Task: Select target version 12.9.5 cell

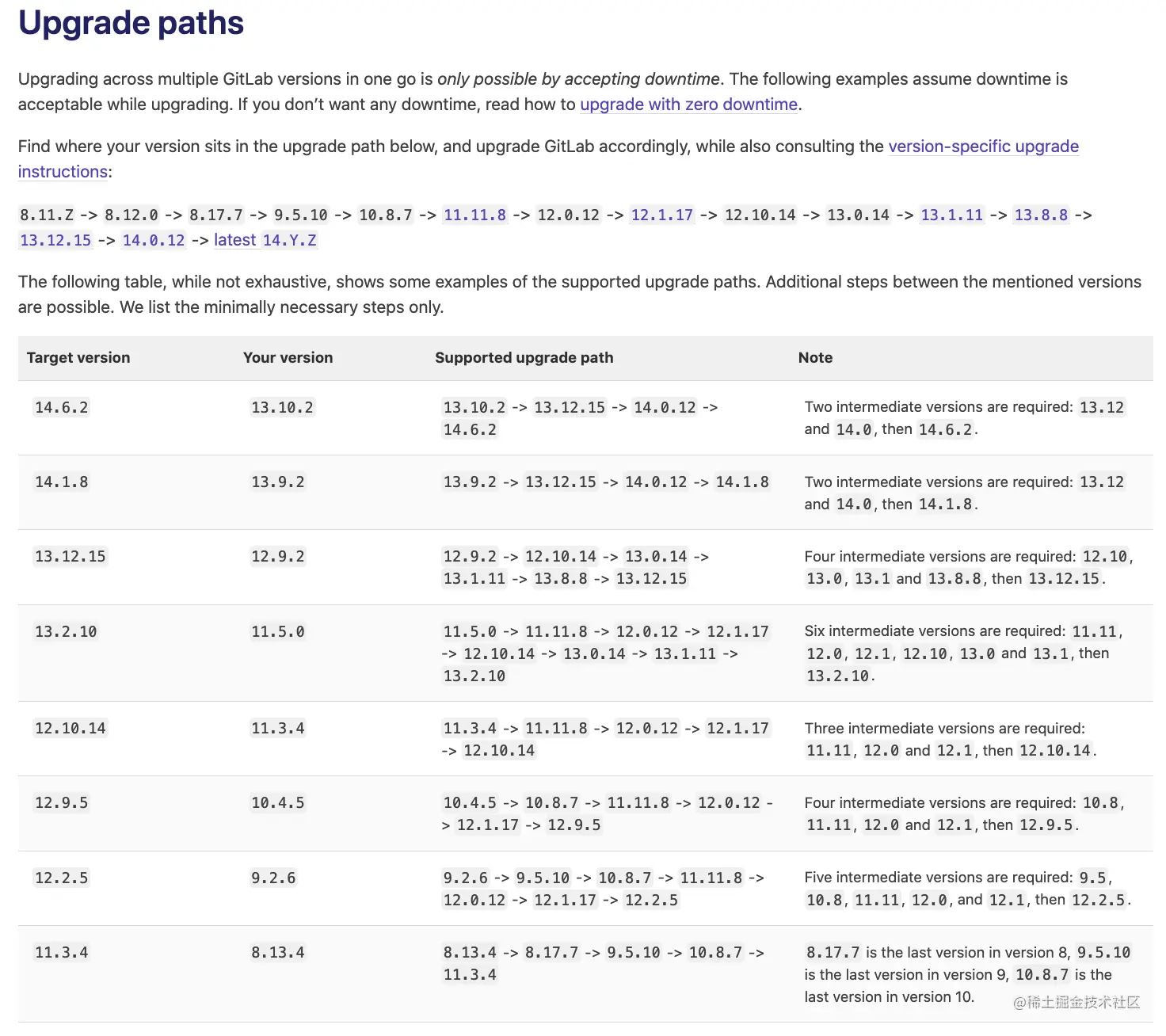Action: (x=62, y=802)
